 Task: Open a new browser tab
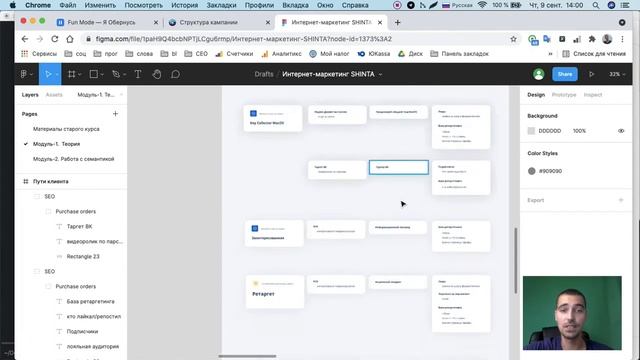pos(398,22)
